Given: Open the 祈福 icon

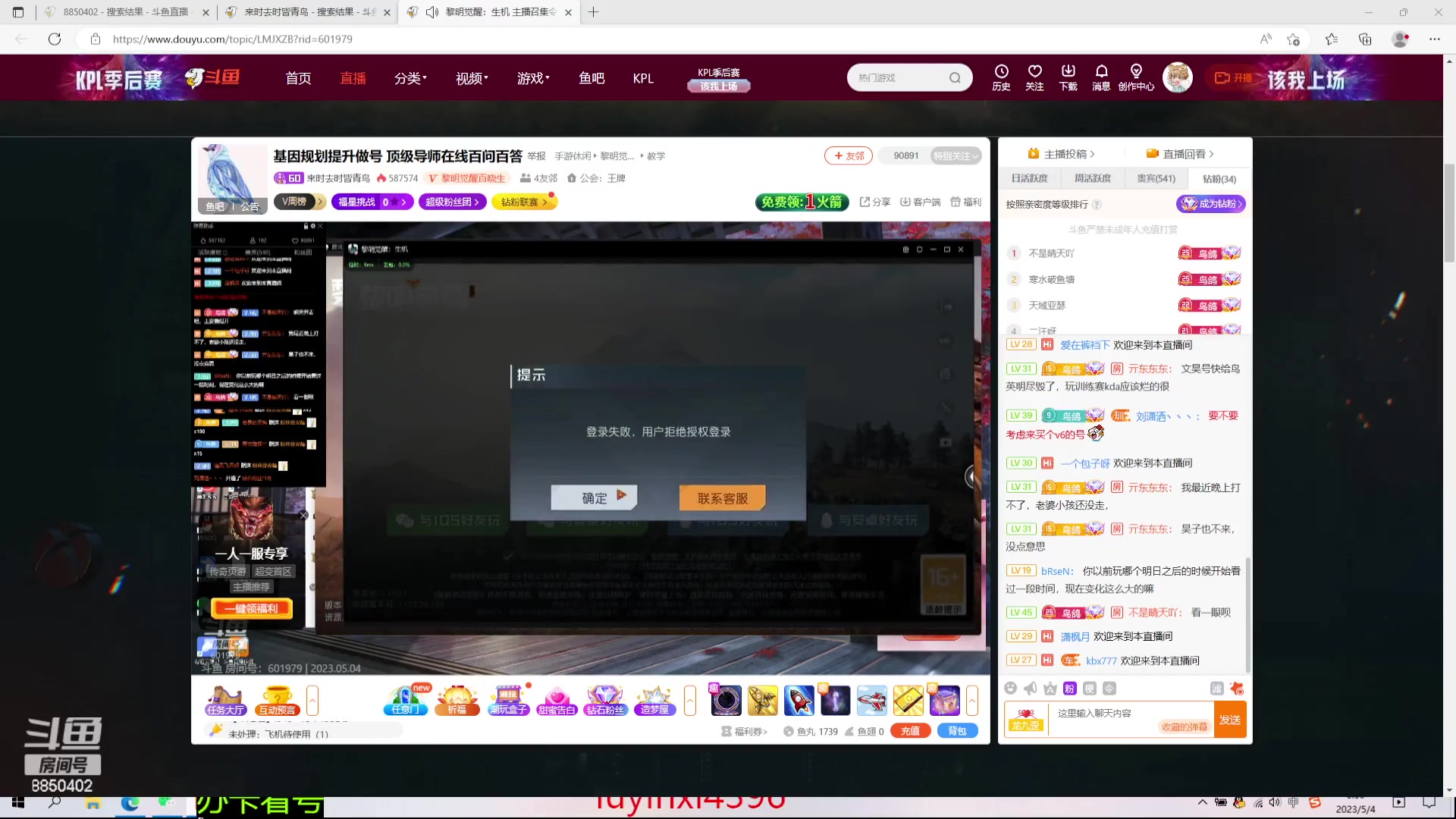Looking at the screenshot, I should [457, 700].
